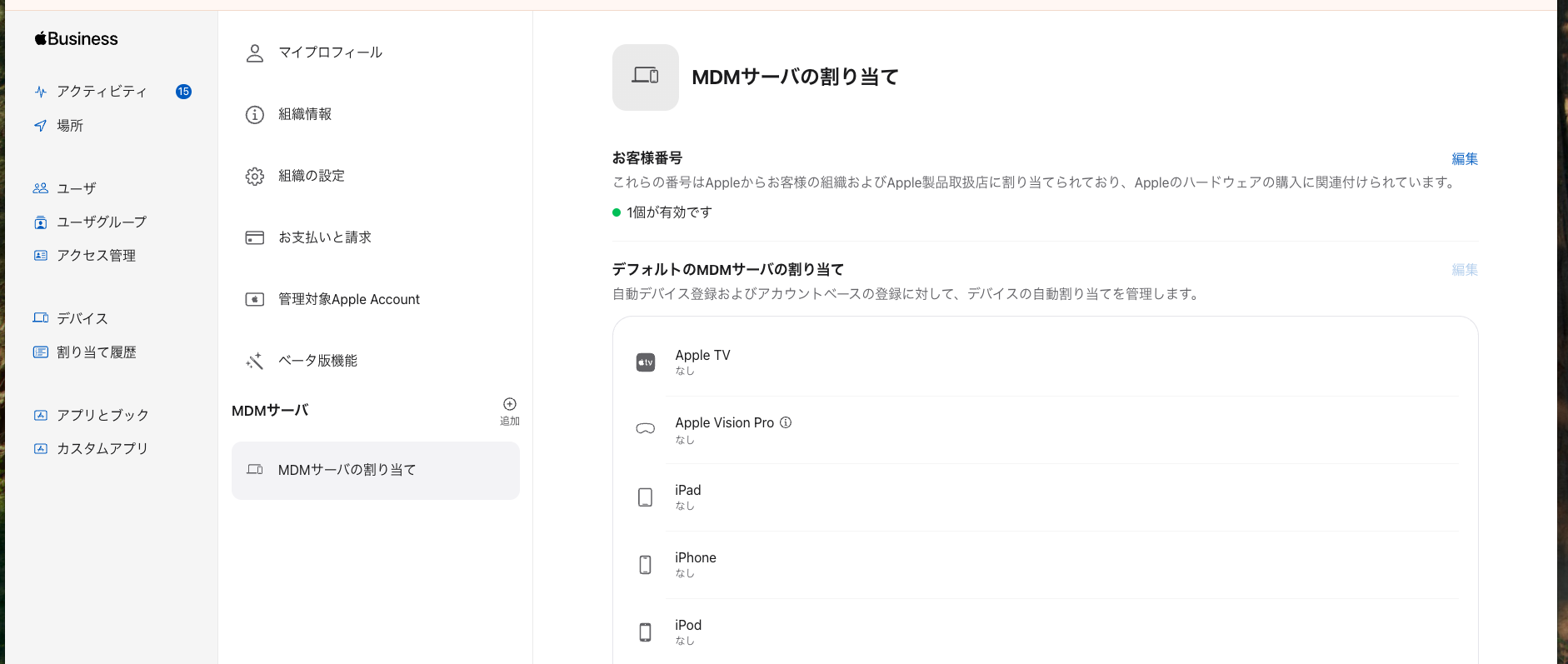Image resolution: width=1568 pixels, height=664 pixels.
Task: Click the edit link for customer numbers
Action: (x=1465, y=159)
